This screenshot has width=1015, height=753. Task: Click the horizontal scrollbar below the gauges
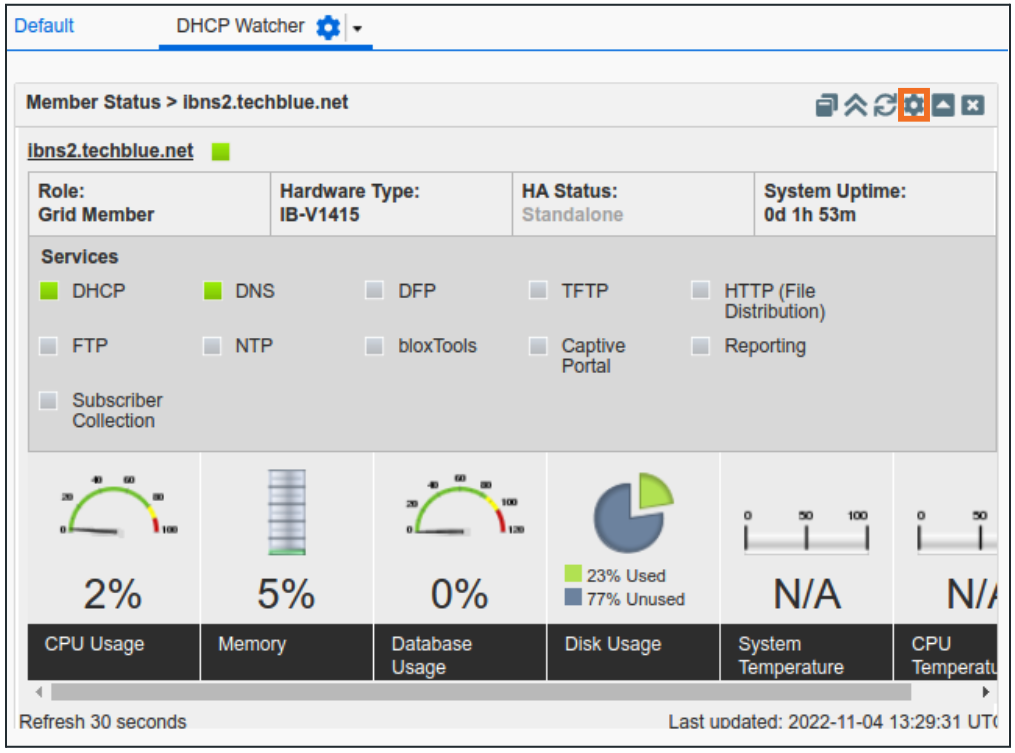click(x=500, y=689)
